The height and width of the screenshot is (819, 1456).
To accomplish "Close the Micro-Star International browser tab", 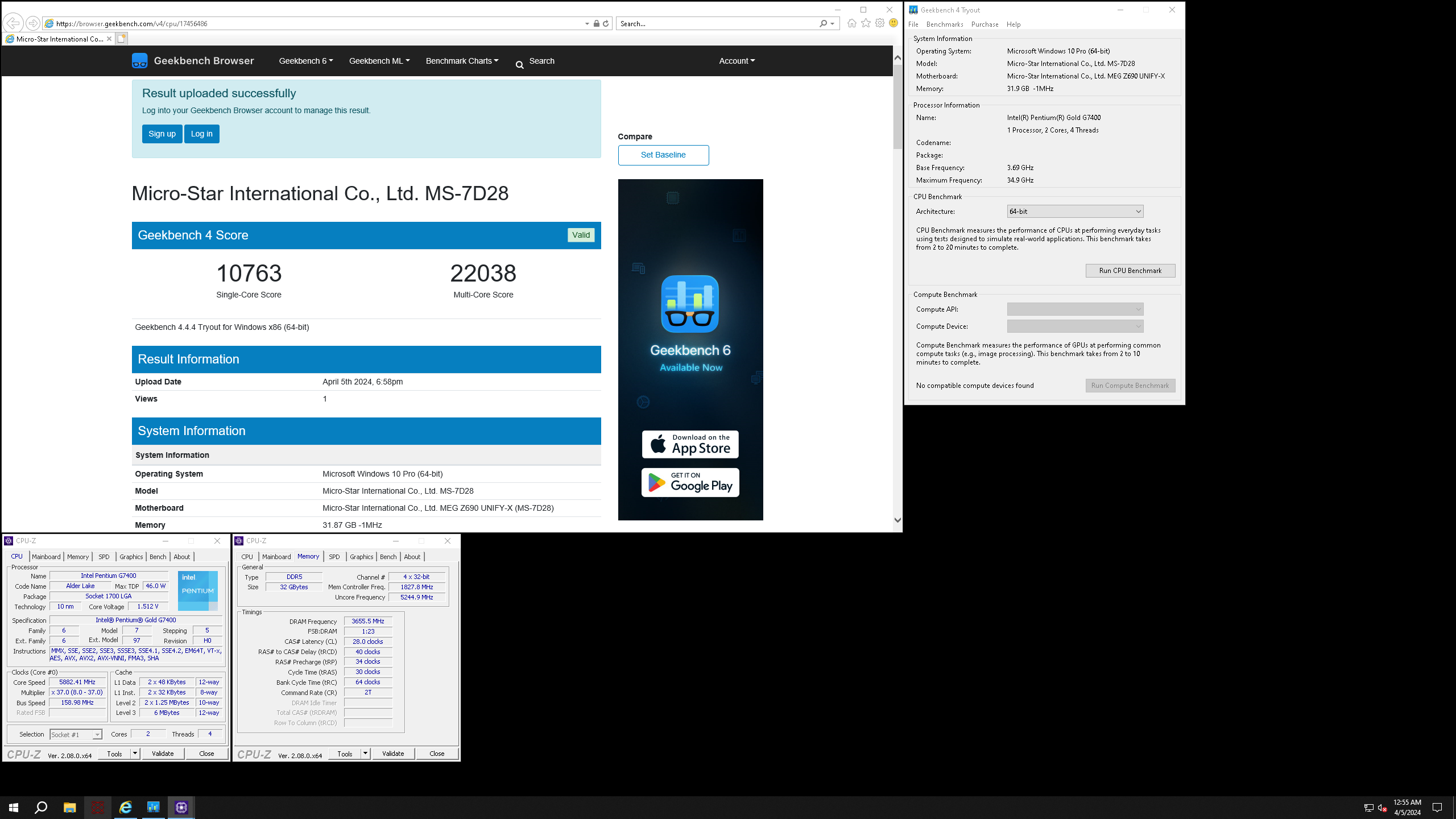I will click(109, 39).
